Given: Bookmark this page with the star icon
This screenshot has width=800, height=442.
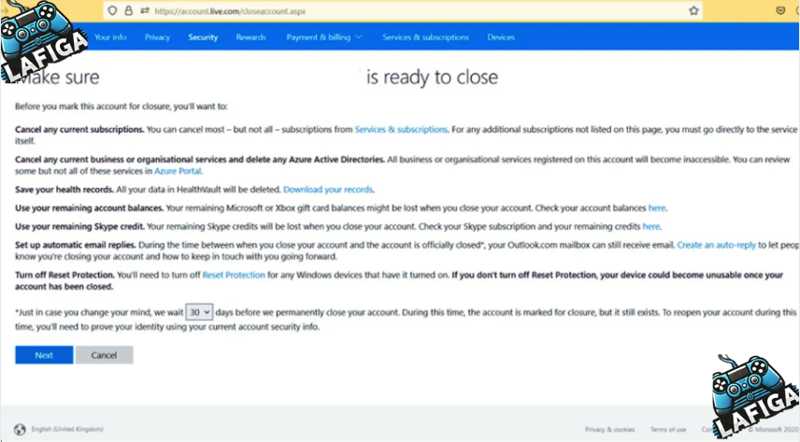Looking at the screenshot, I should (693, 11).
